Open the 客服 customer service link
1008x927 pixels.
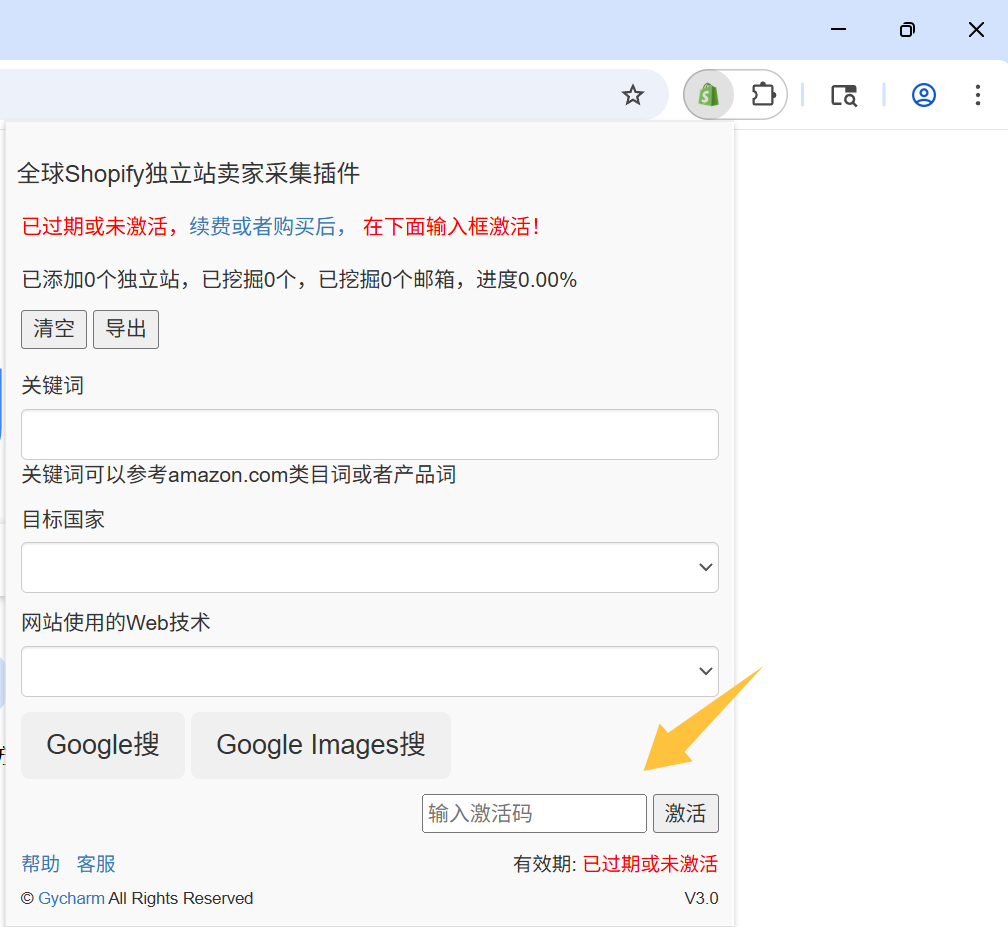click(96, 863)
